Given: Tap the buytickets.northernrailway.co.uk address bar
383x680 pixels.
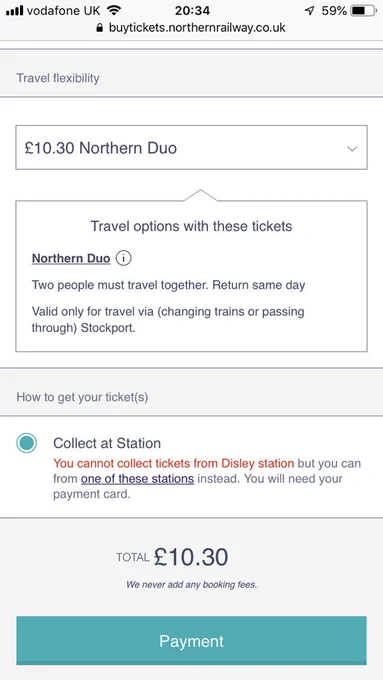Looking at the screenshot, I should (x=191, y=28).
